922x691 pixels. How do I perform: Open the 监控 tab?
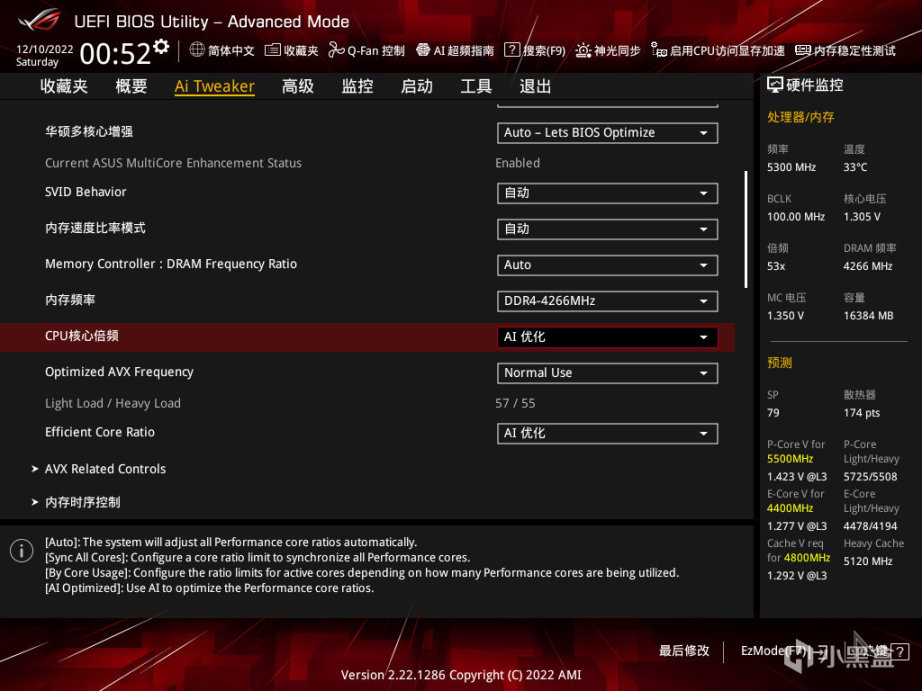coord(358,86)
